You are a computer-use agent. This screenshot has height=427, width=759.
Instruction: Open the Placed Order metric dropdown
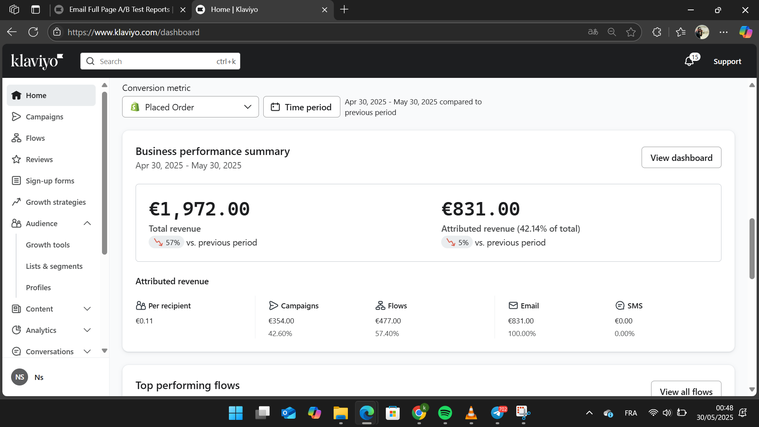tap(190, 107)
